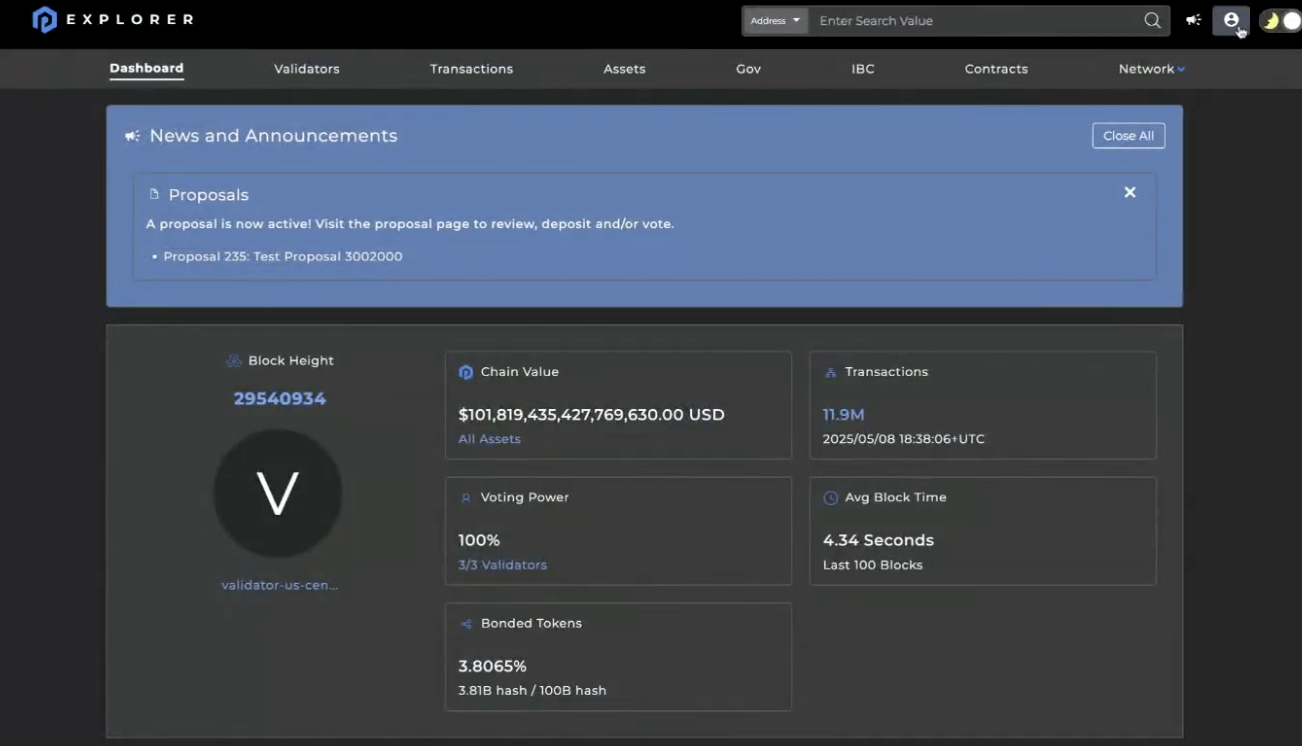Click the Block Height cube icon
The width and height of the screenshot is (1302, 746).
tap(234, 361)
